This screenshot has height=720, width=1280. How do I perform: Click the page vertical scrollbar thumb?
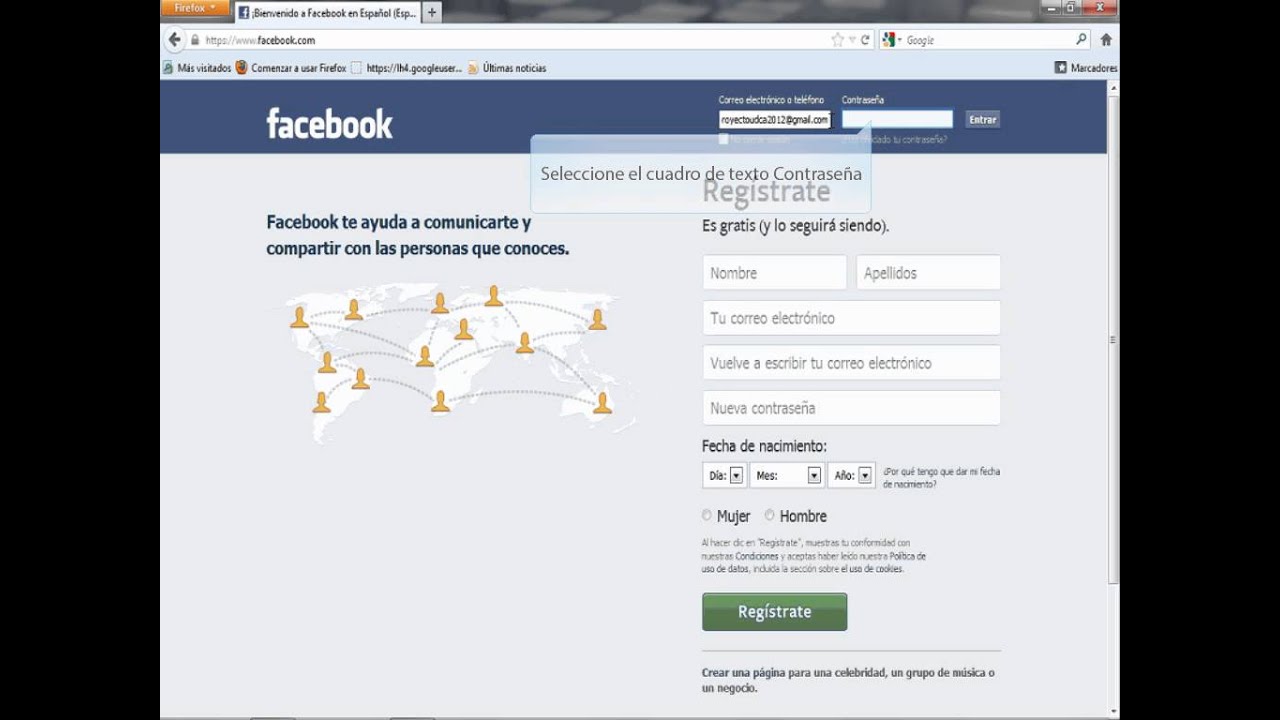point(1113,340)
